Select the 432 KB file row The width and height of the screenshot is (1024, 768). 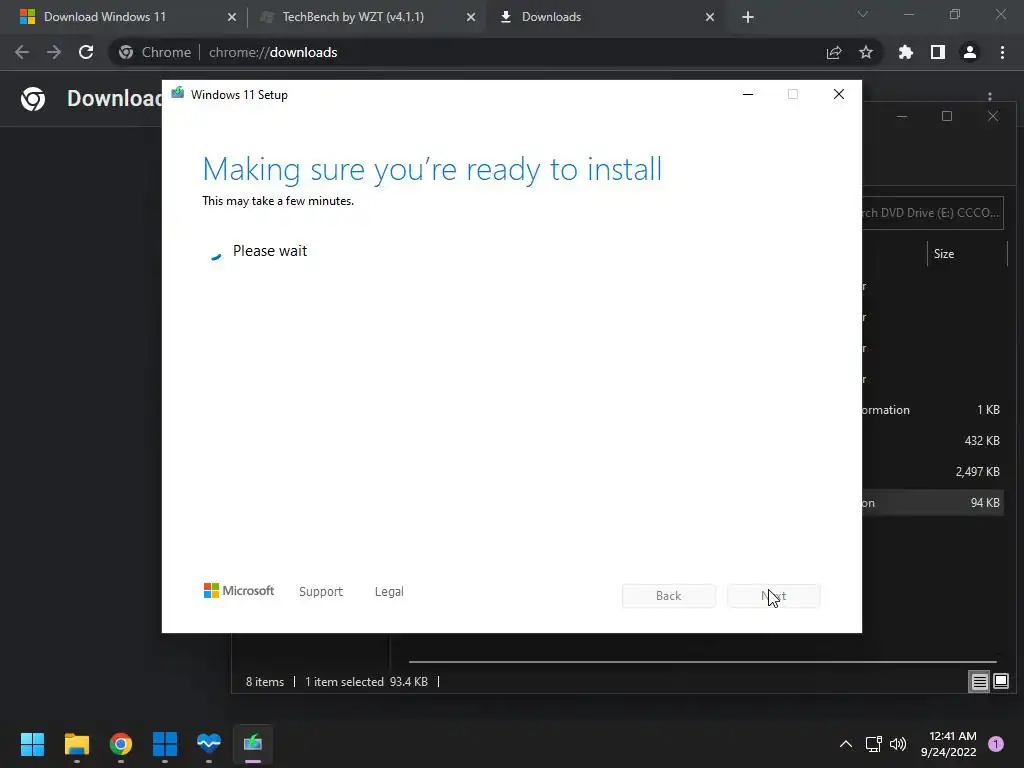932,441
